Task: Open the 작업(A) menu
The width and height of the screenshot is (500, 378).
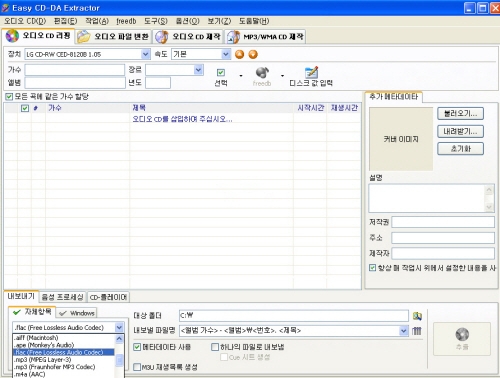Action: coord(97,21)
